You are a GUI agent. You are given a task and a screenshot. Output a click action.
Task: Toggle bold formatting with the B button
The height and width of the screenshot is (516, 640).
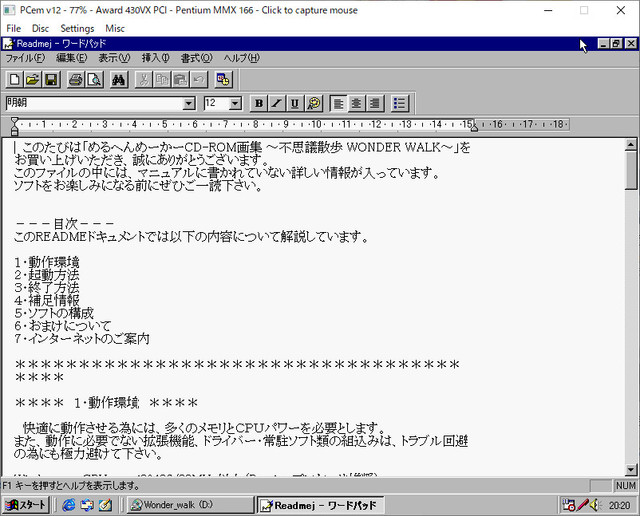259,103
